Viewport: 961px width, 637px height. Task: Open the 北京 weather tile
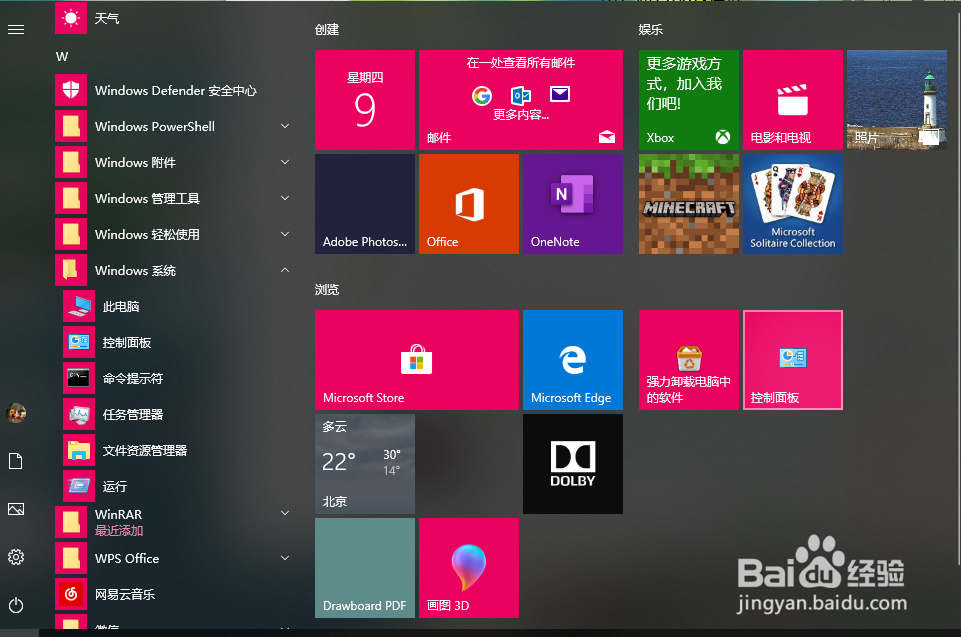click(x=365, y=464)
